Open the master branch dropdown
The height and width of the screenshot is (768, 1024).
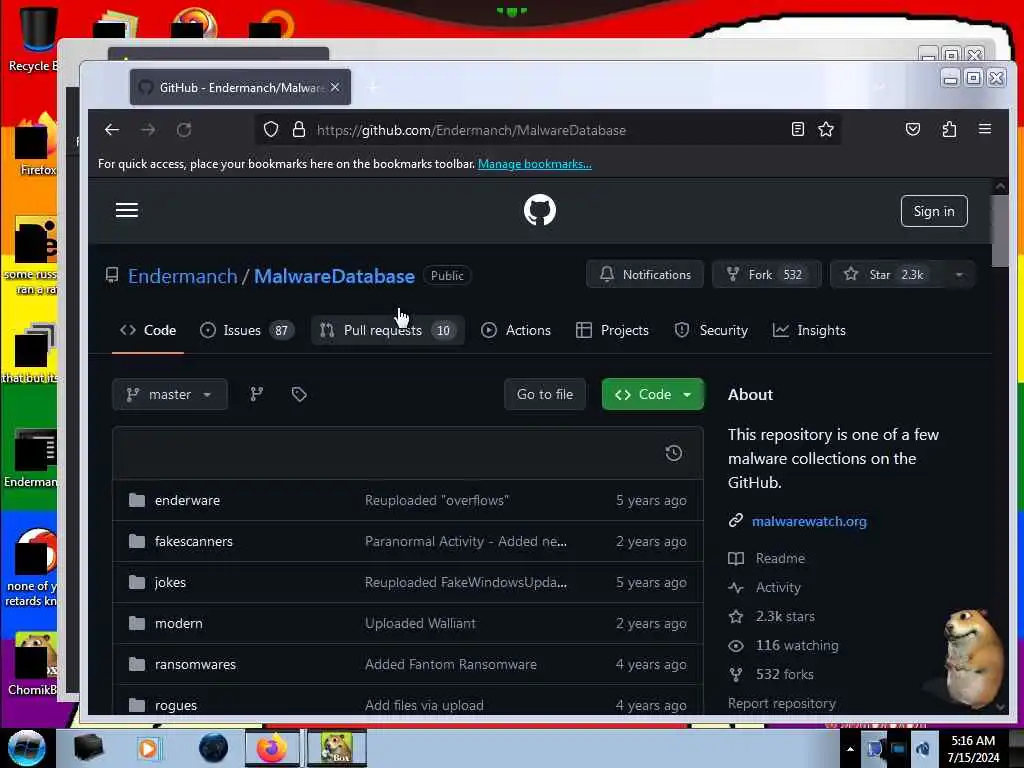click(170, 394)
